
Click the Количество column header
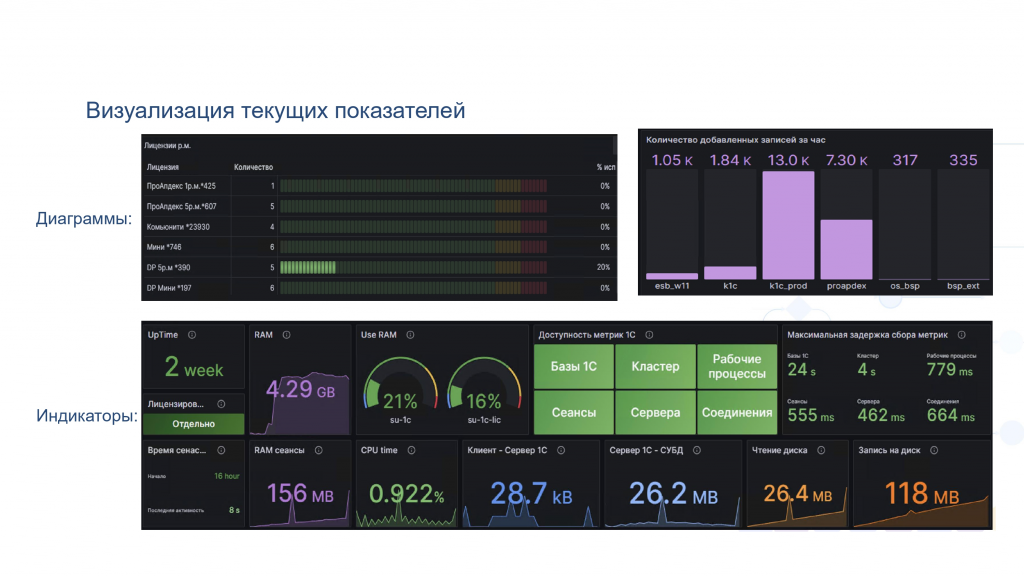(253, 167)
